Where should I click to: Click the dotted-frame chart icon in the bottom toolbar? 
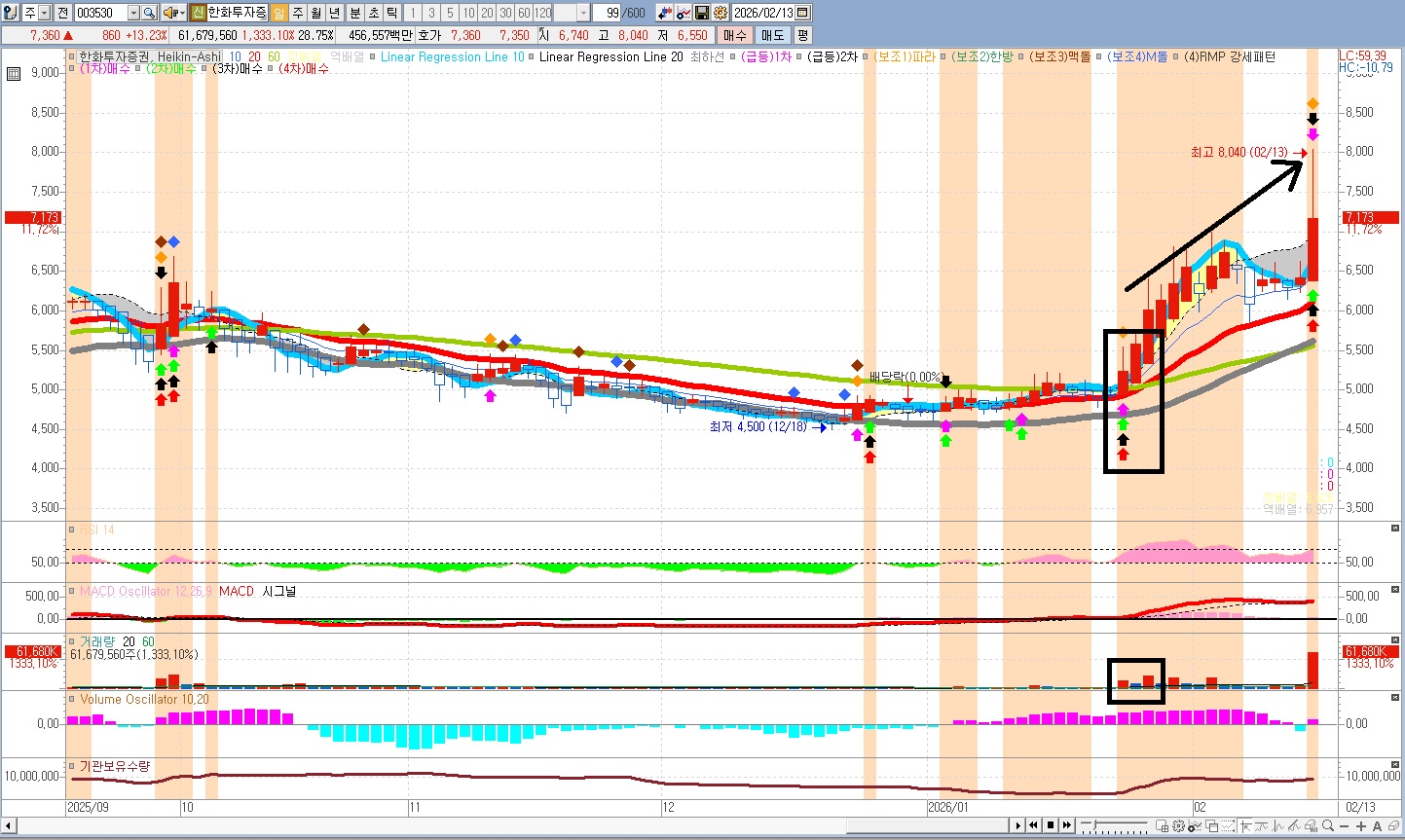(x=1228, y=825)
